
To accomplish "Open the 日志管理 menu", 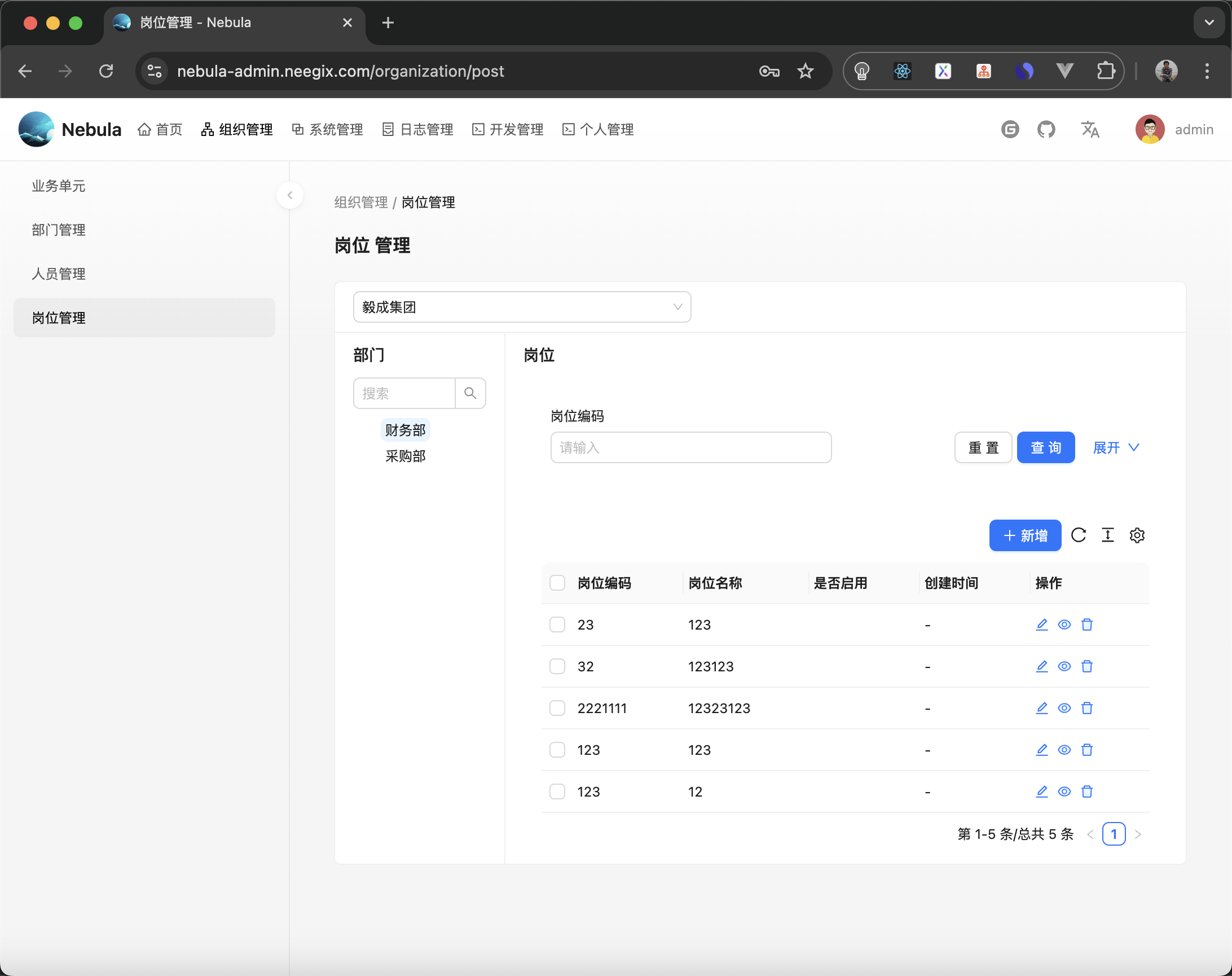I will (417, 129).
